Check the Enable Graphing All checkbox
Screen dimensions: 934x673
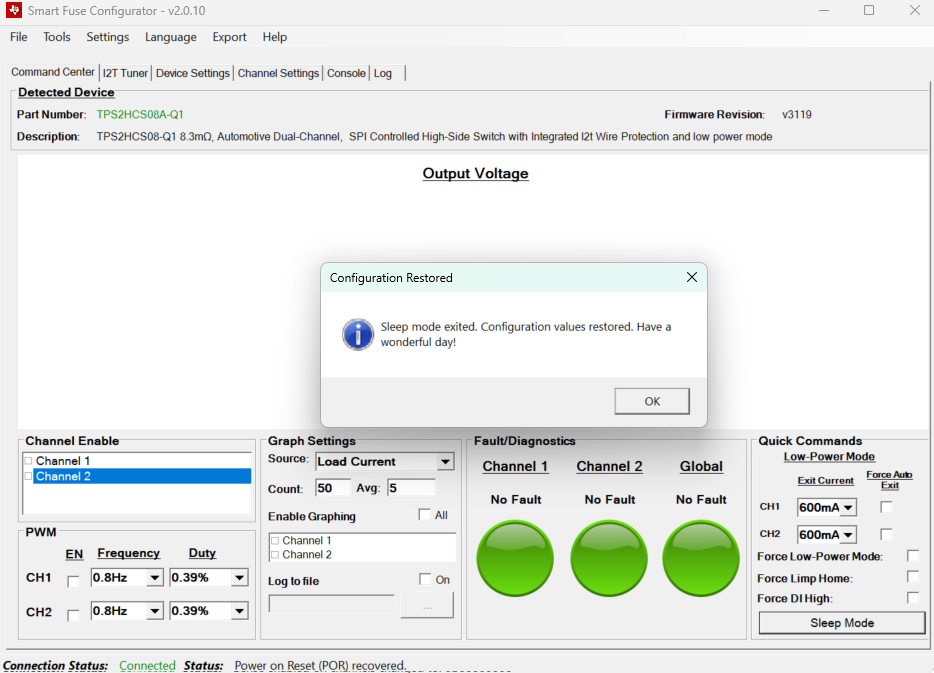(x=424, y=515)
